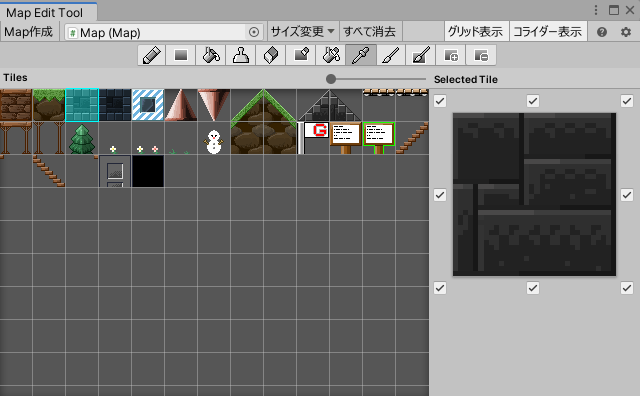Select the add tile tool icon
This screenshot has height=396, width=640.
coord(451,55)
